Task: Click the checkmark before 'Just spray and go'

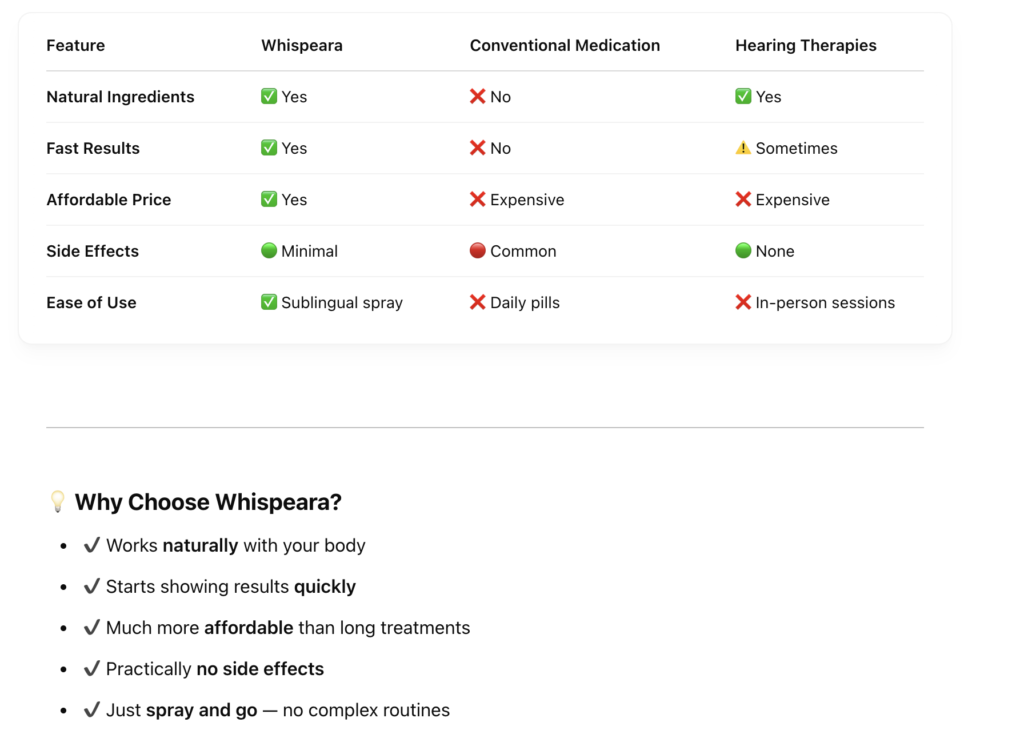Action: tap(92, 710)
